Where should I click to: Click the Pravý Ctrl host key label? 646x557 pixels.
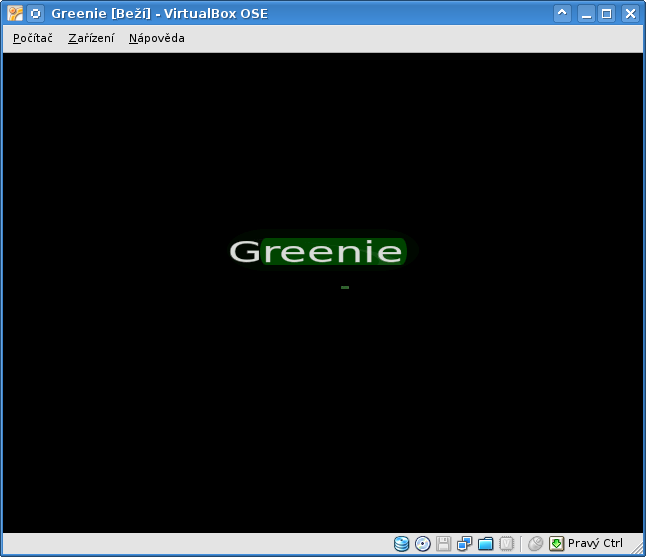[595, 543]
